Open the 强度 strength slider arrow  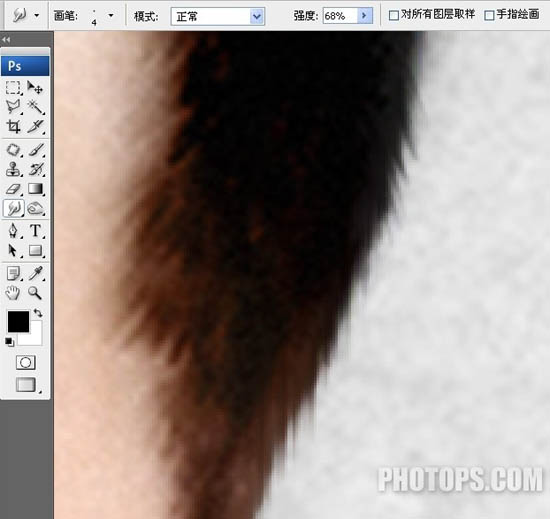point(364,15)
